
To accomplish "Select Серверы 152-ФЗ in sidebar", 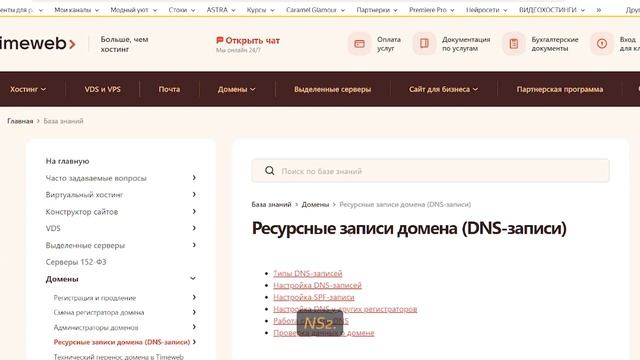I will [76, 262].
